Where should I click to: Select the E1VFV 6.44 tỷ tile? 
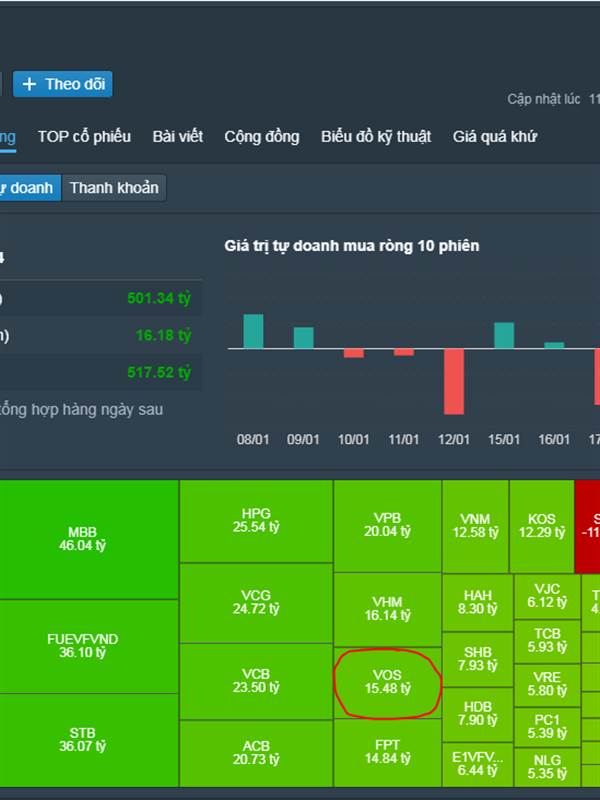pos(478,764)
